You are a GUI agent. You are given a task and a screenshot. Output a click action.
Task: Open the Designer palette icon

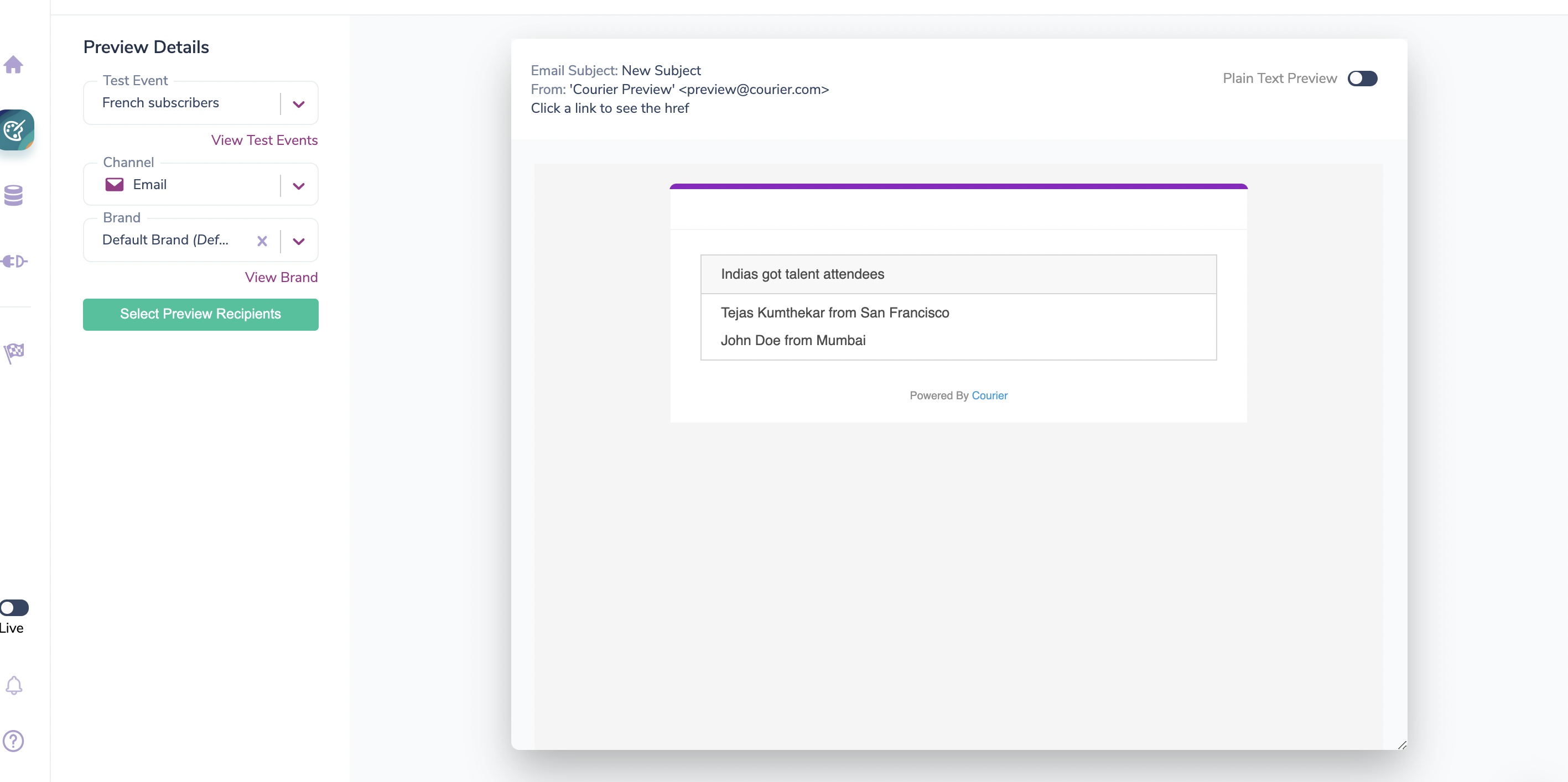click(14, 129)
